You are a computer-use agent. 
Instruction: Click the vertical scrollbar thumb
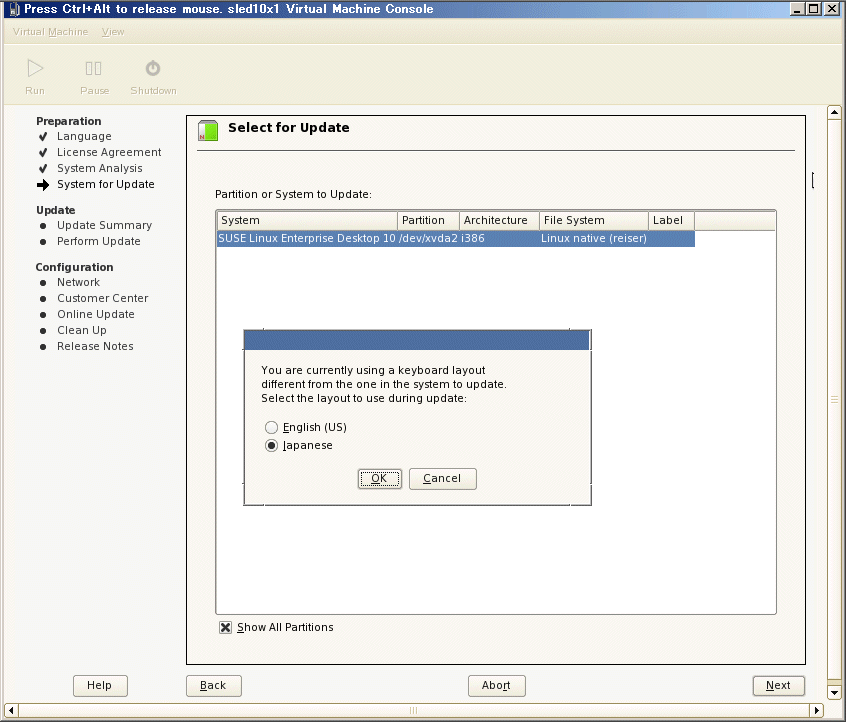834,400
